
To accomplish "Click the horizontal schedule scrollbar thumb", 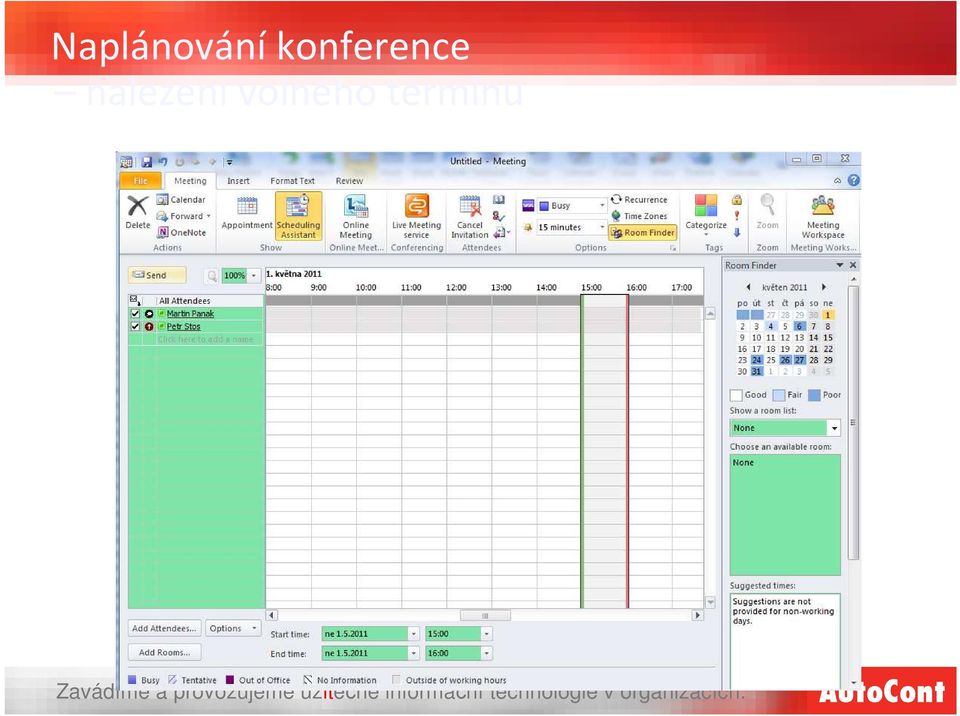I will (x=485, y=616).
